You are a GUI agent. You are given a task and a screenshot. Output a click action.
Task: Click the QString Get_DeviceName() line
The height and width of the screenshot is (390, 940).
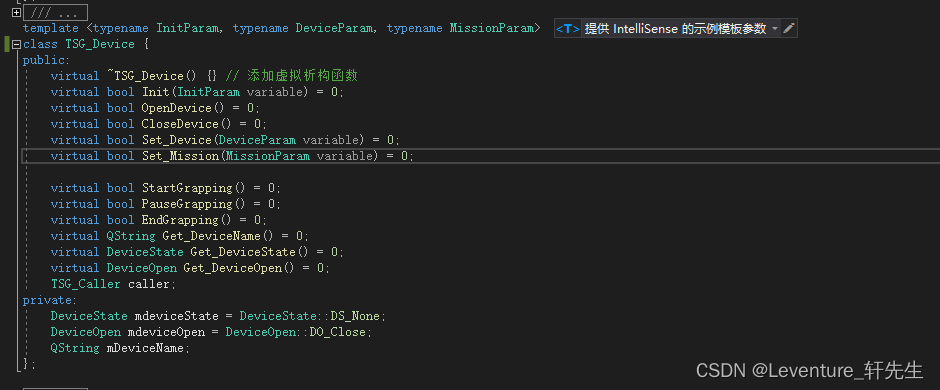180,236
